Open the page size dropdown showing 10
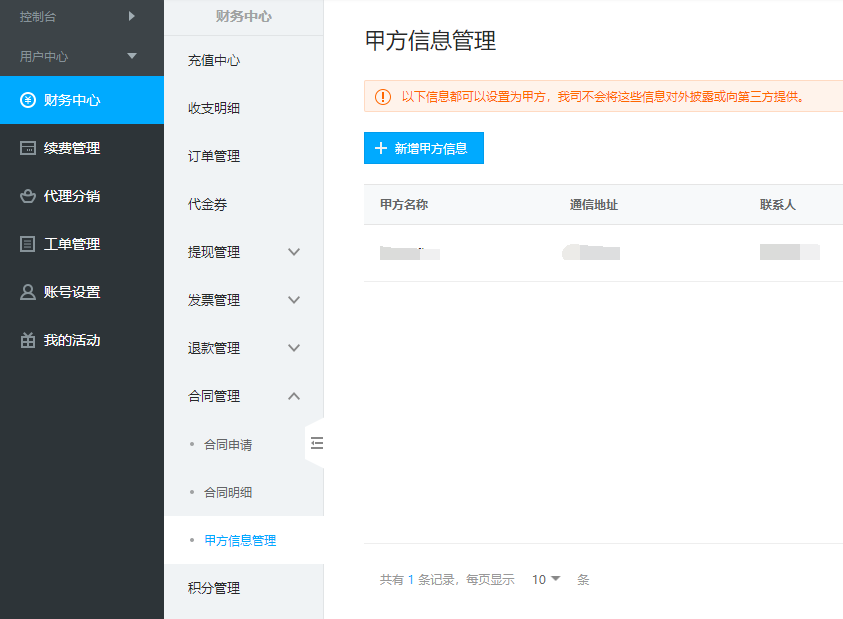Image resolution: width=843 pixels, height=619 pixels. pyautogui.click(x=546, y=579)
